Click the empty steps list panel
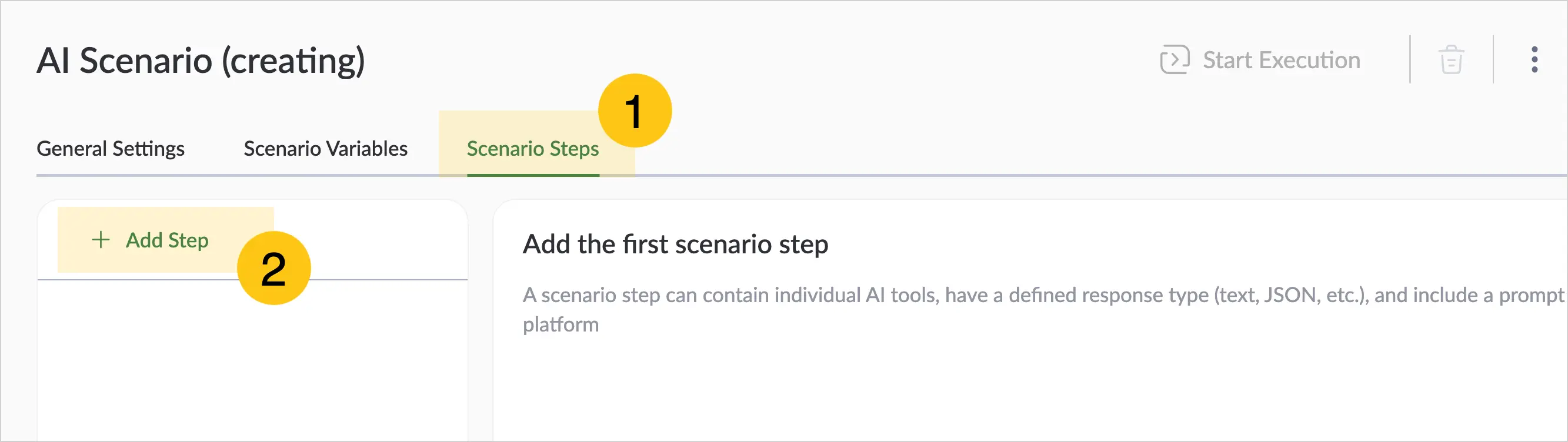Viewport: 1568px width, 442px height. [252, 360]
